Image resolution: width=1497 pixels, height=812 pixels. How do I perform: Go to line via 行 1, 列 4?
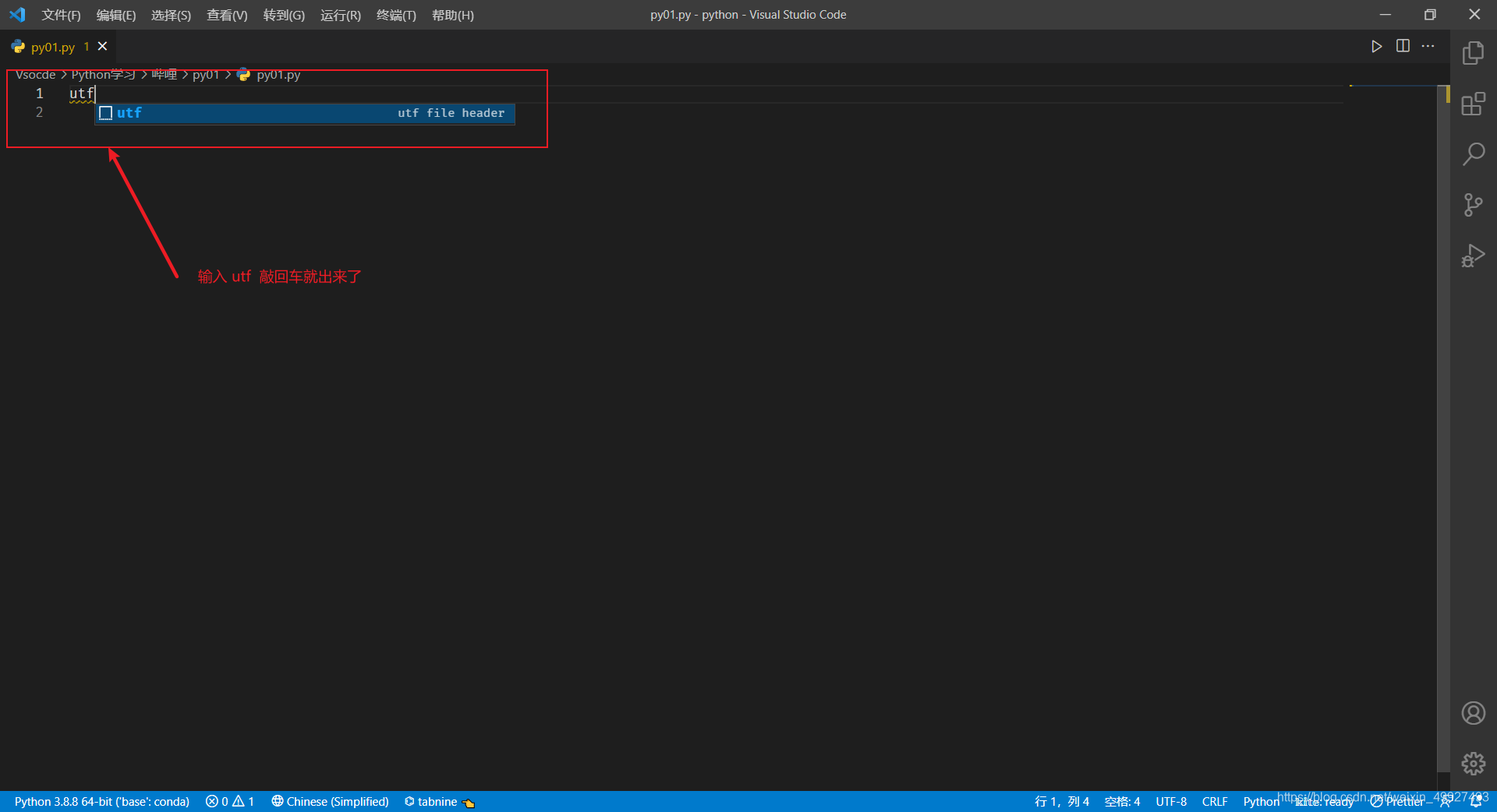pyautogui.click(x=1062, y=802)
